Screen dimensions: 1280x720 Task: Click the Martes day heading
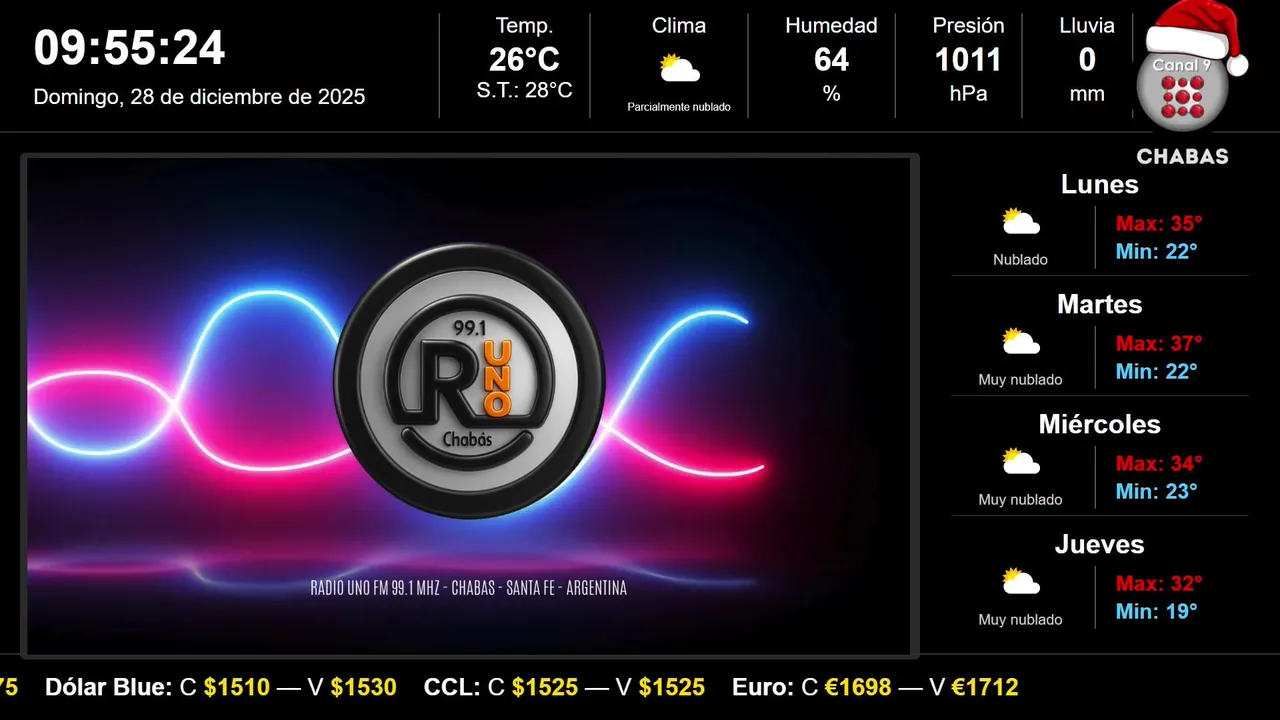click(1100, 304)
